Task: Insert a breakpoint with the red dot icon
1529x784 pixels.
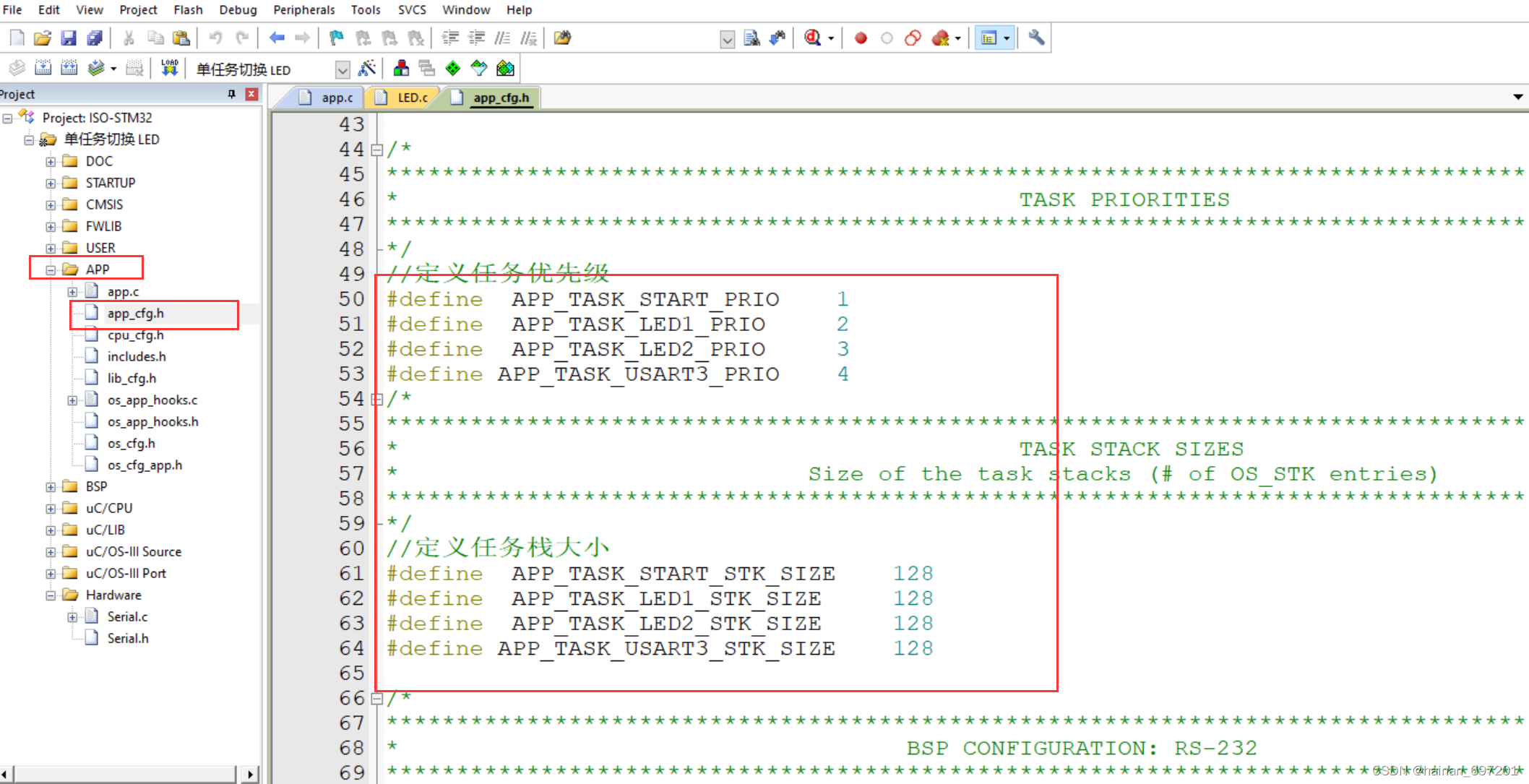Action: pos(860,38)
